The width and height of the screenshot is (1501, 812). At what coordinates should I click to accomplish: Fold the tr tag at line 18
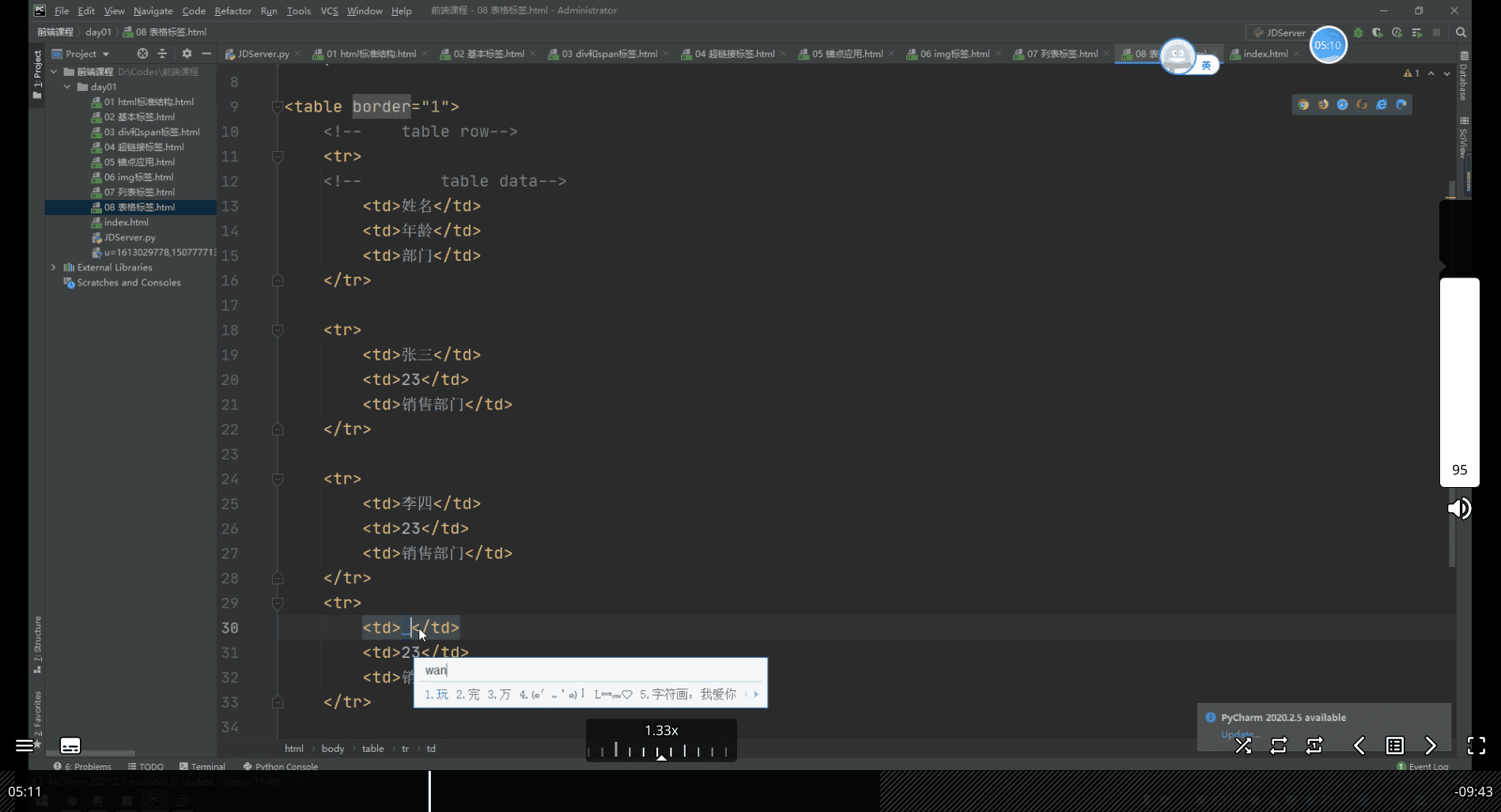tap(278, 330)
